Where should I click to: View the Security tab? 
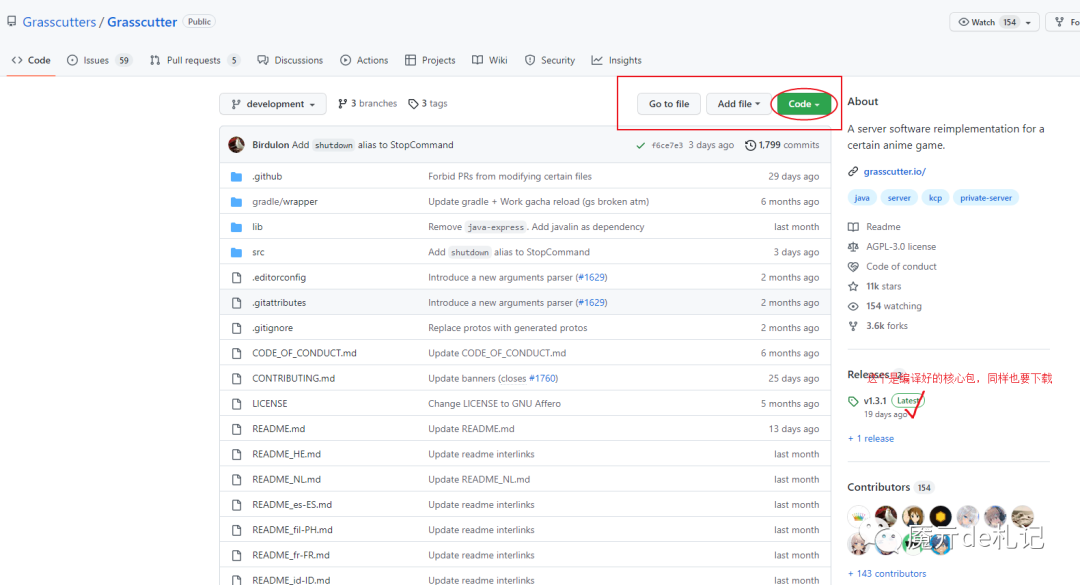pyautogui.click(x=550, y=60)
